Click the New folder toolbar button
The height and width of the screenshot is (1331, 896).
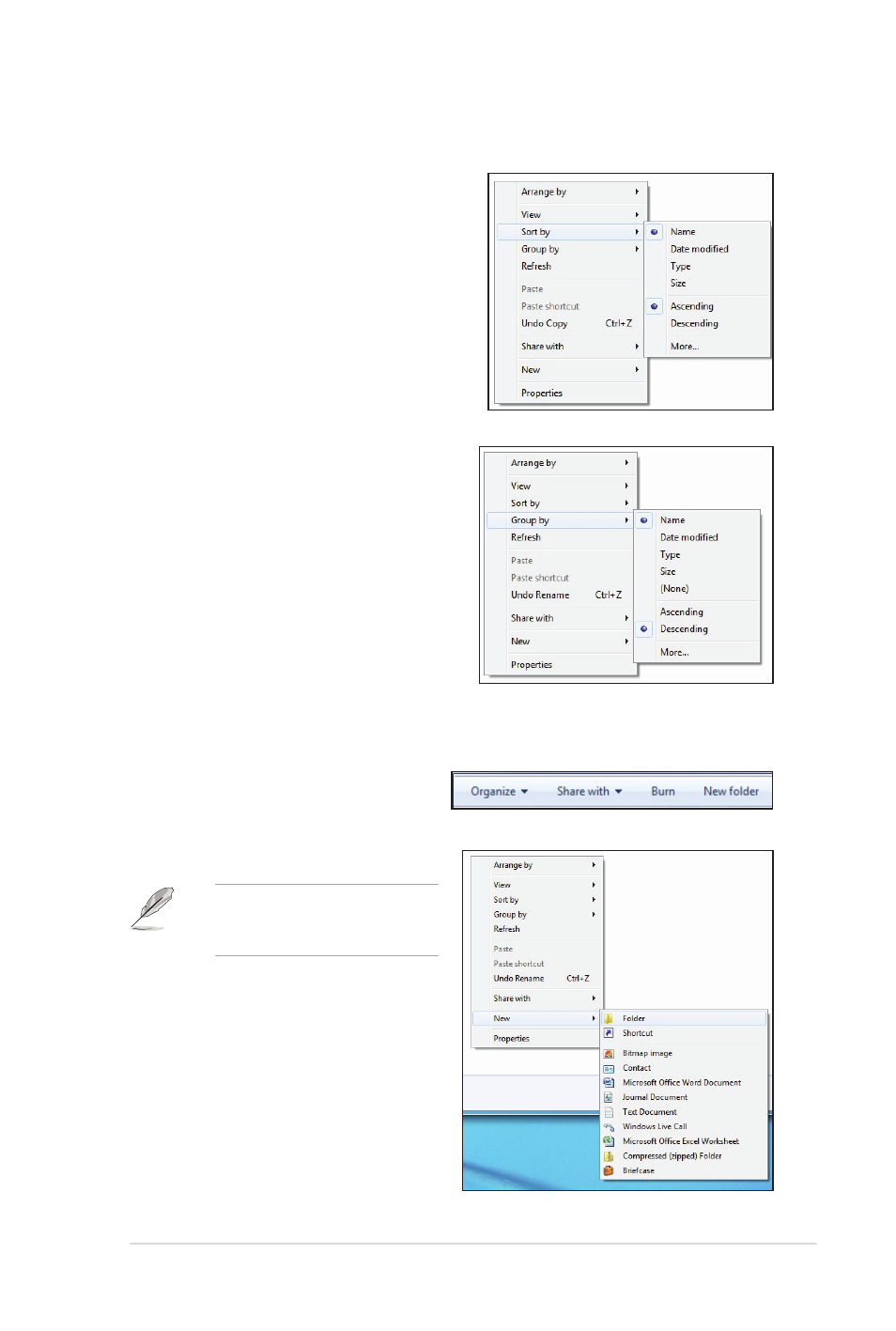(731, 792)
